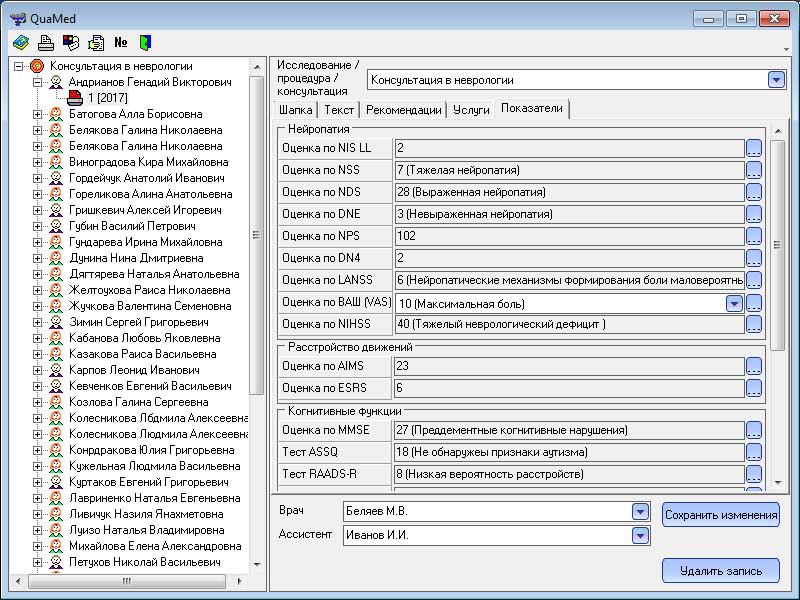Collapse the Андрианов Генадий Викторович node

38,82
